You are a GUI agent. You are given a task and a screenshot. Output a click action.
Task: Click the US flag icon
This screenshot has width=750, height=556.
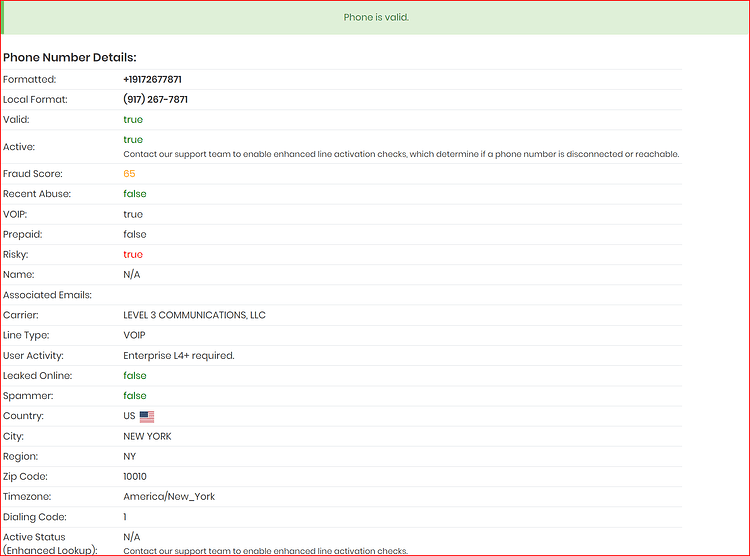[x=147, y=417]
